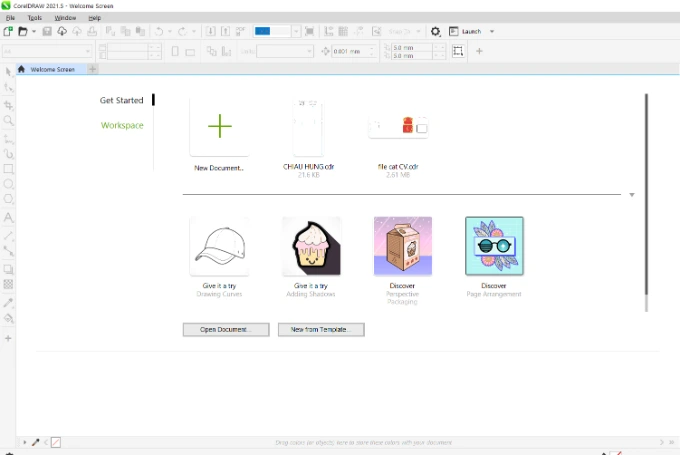Screen dimensions: 680x455
Task: Click the New Document plus thumbnail
Action: click(219, 127)
